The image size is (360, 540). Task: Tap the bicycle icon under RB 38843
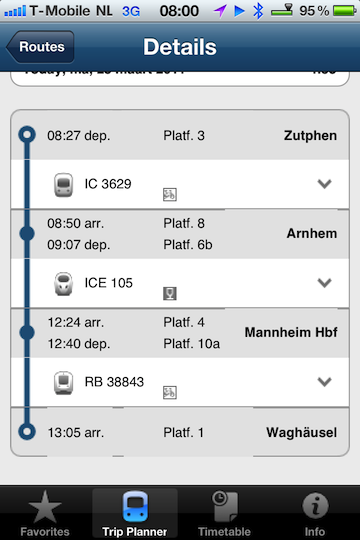pyautogui.click(x=169, y=393)
